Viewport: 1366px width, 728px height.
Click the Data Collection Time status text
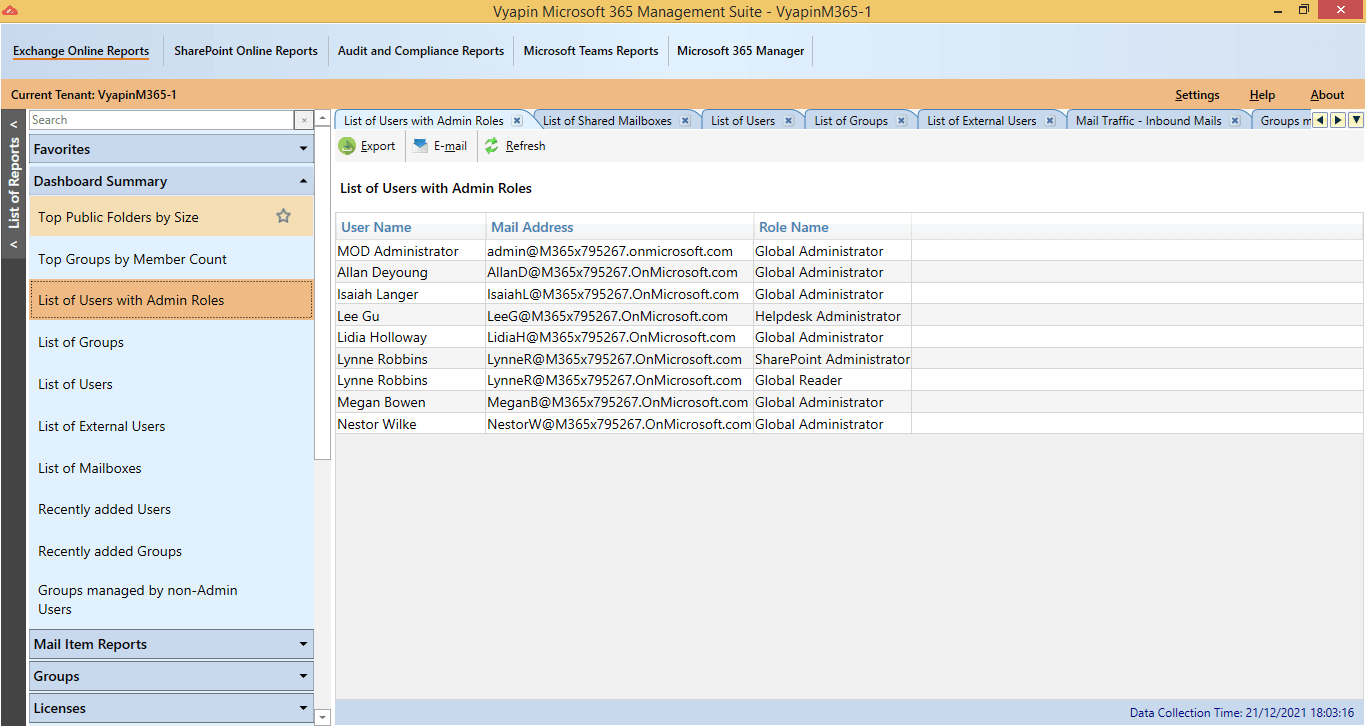point(1244,713)
